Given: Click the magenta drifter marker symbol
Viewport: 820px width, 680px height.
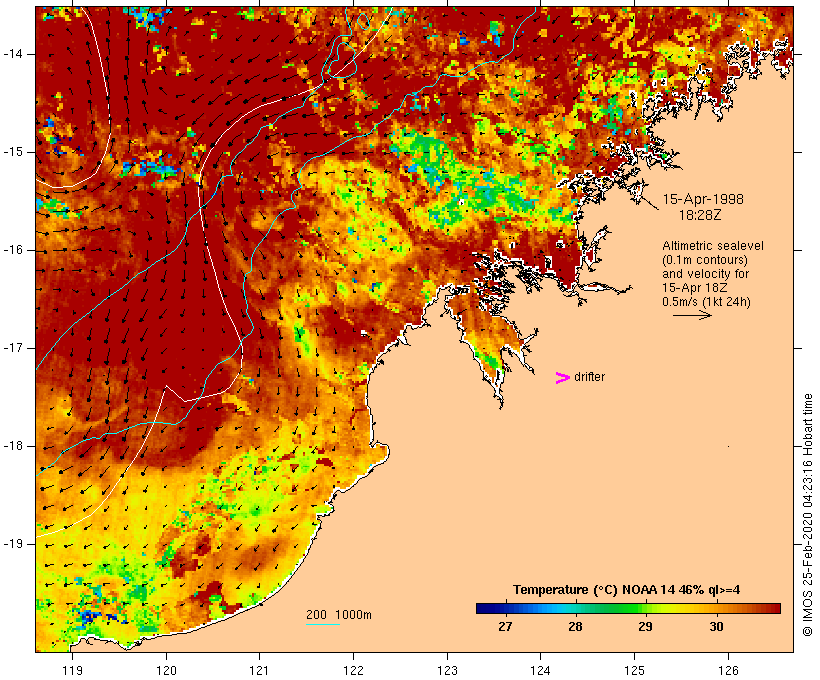Looking at the screenshot, I should [x=562, y=378].
